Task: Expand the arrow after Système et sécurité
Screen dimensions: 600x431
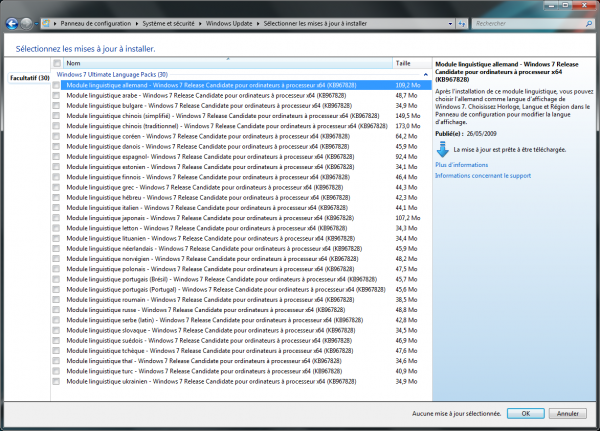Action: 200,24
